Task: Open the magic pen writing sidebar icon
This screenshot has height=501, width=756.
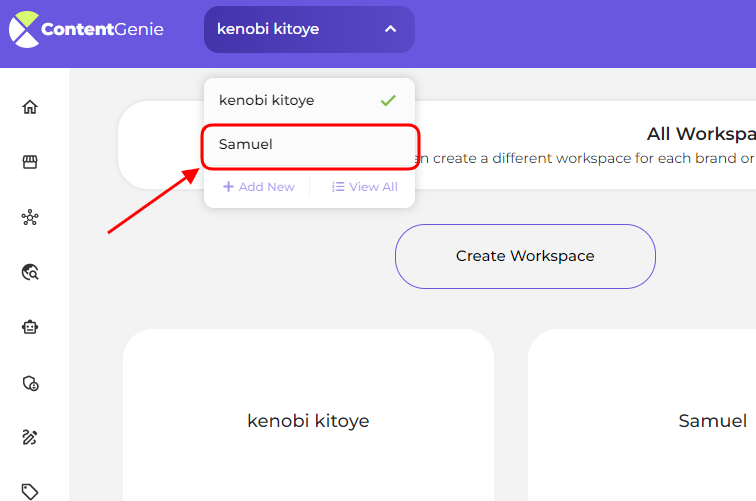Action: pos(29,437)
